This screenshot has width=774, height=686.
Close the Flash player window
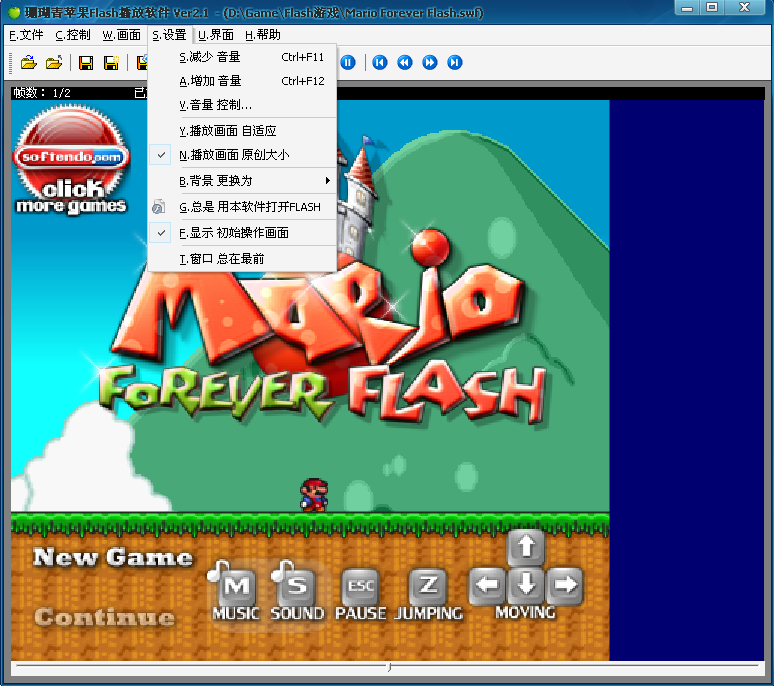[x=744, y=7]
